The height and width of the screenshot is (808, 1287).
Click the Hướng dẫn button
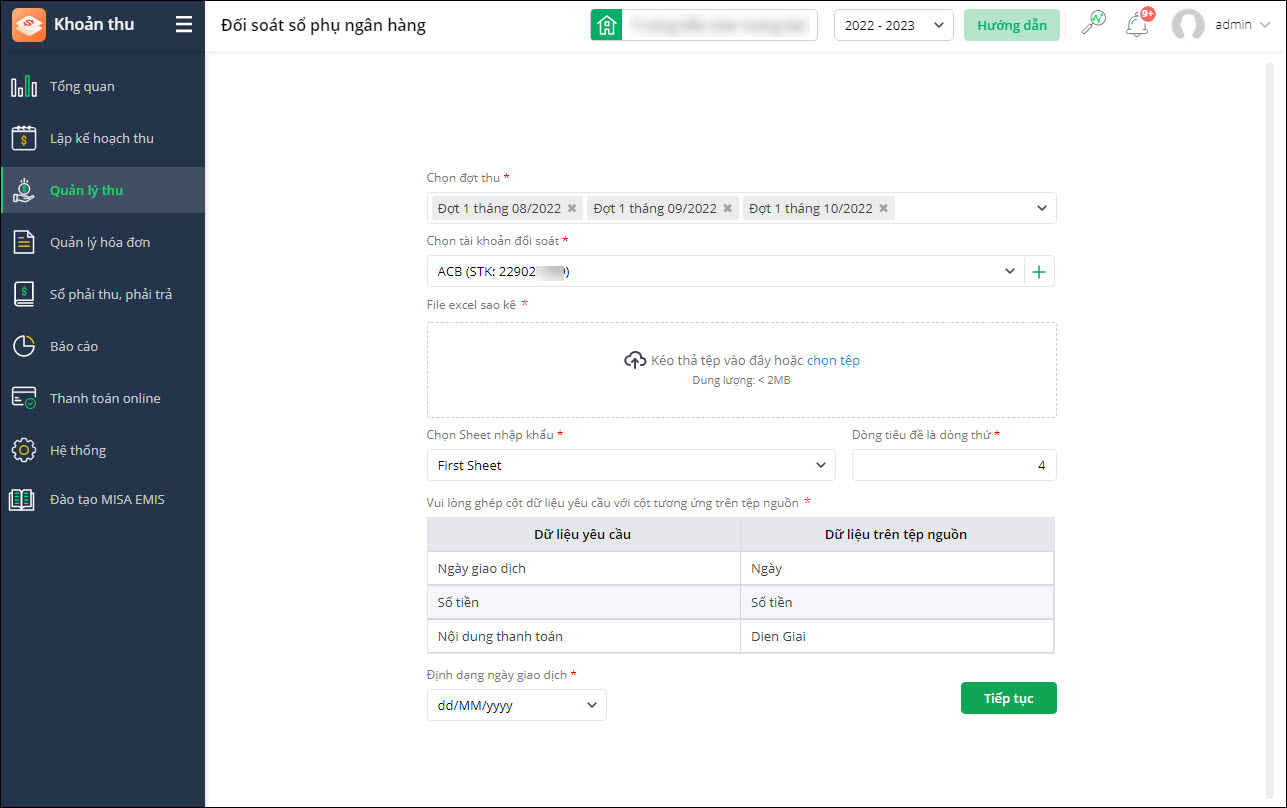(1011, 25)
